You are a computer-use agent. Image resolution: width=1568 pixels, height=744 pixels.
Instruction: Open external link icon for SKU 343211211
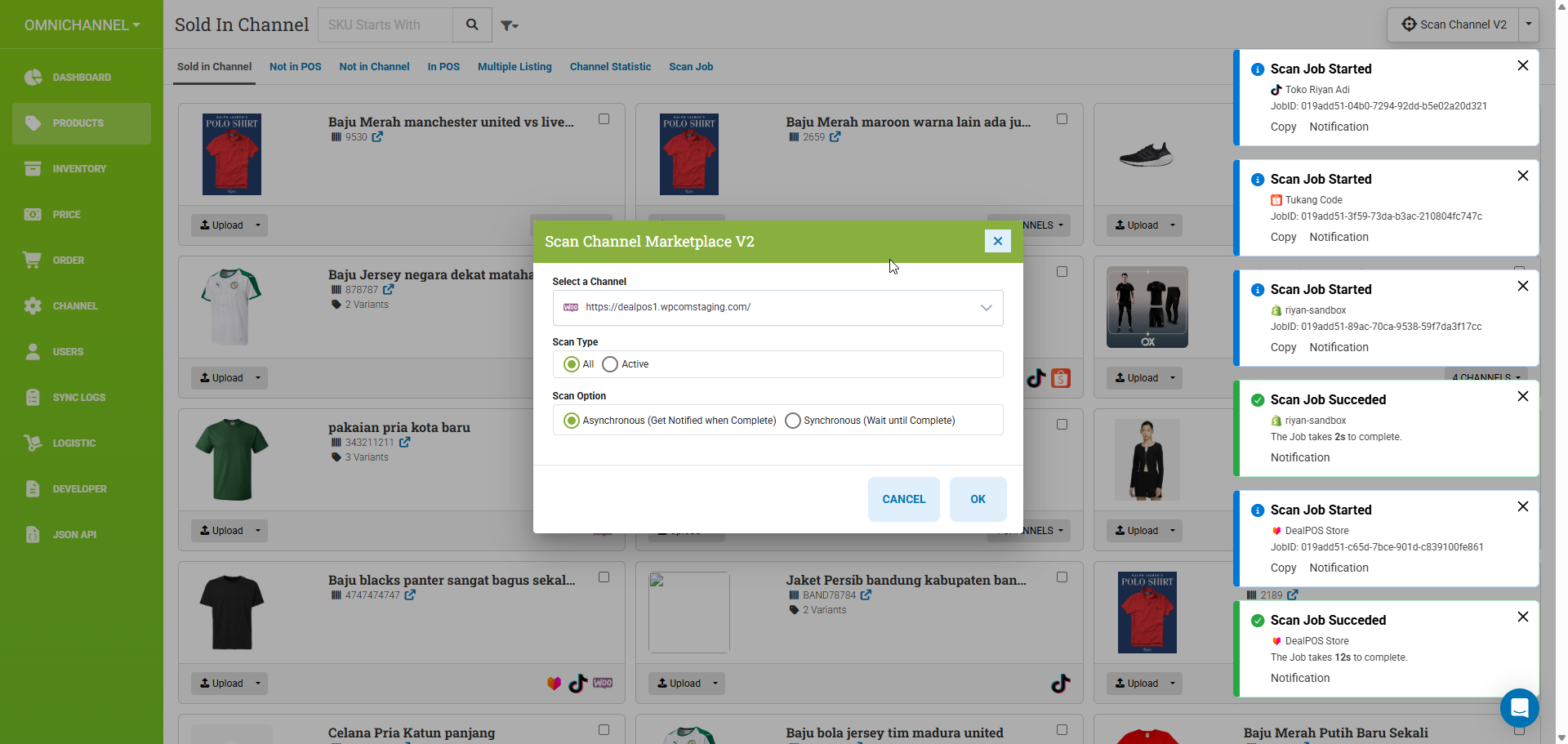[404, 443]
